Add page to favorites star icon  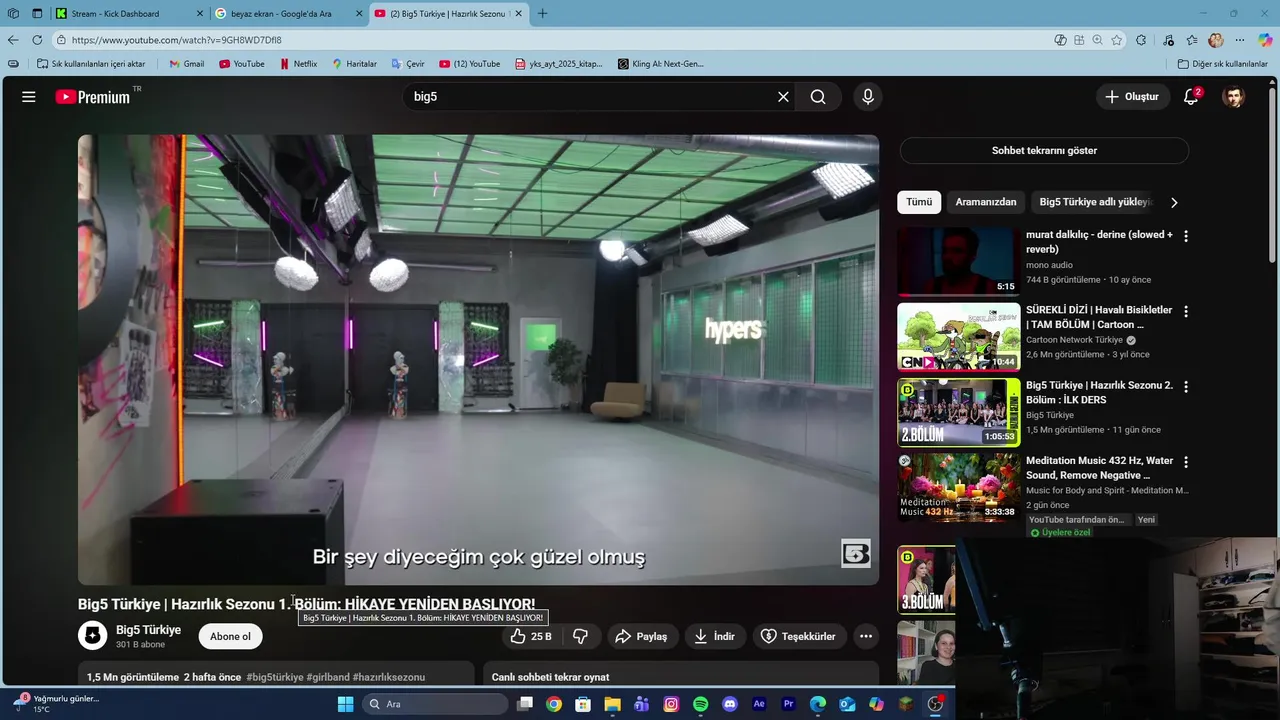coord(1117,40)
